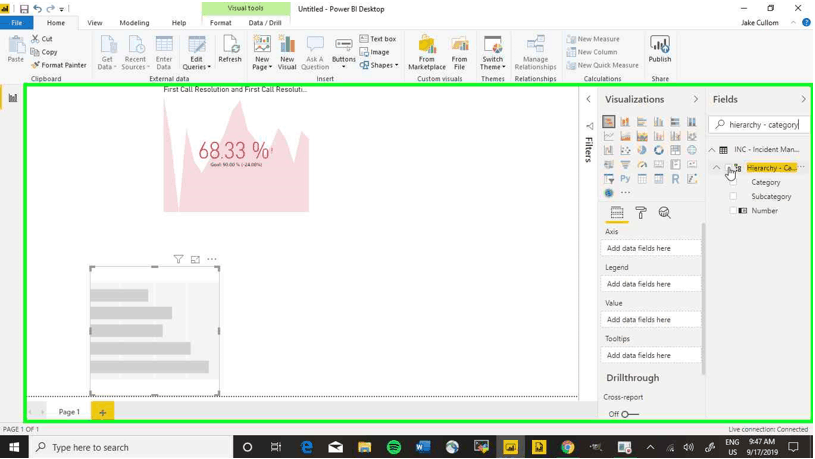Open the File menu
Image resolution: width=815 pixels, height=459 pixels.
17,23
